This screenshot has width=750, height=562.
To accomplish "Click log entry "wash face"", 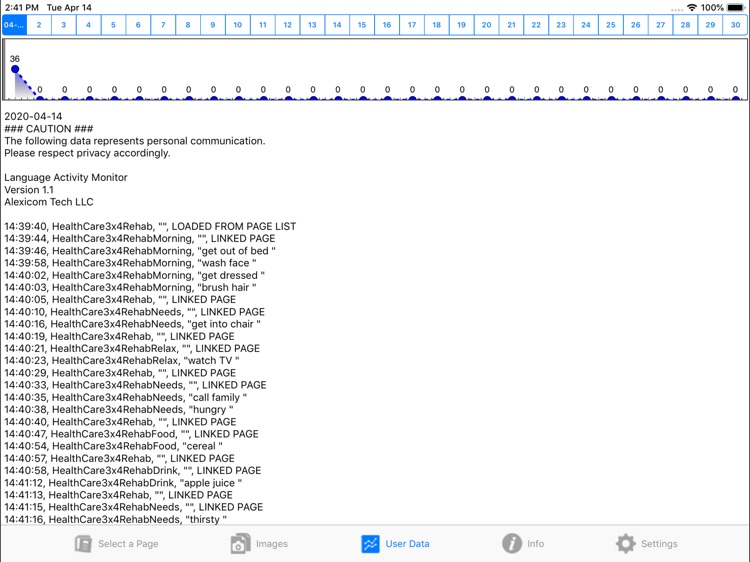I will [x=130, y=263].
